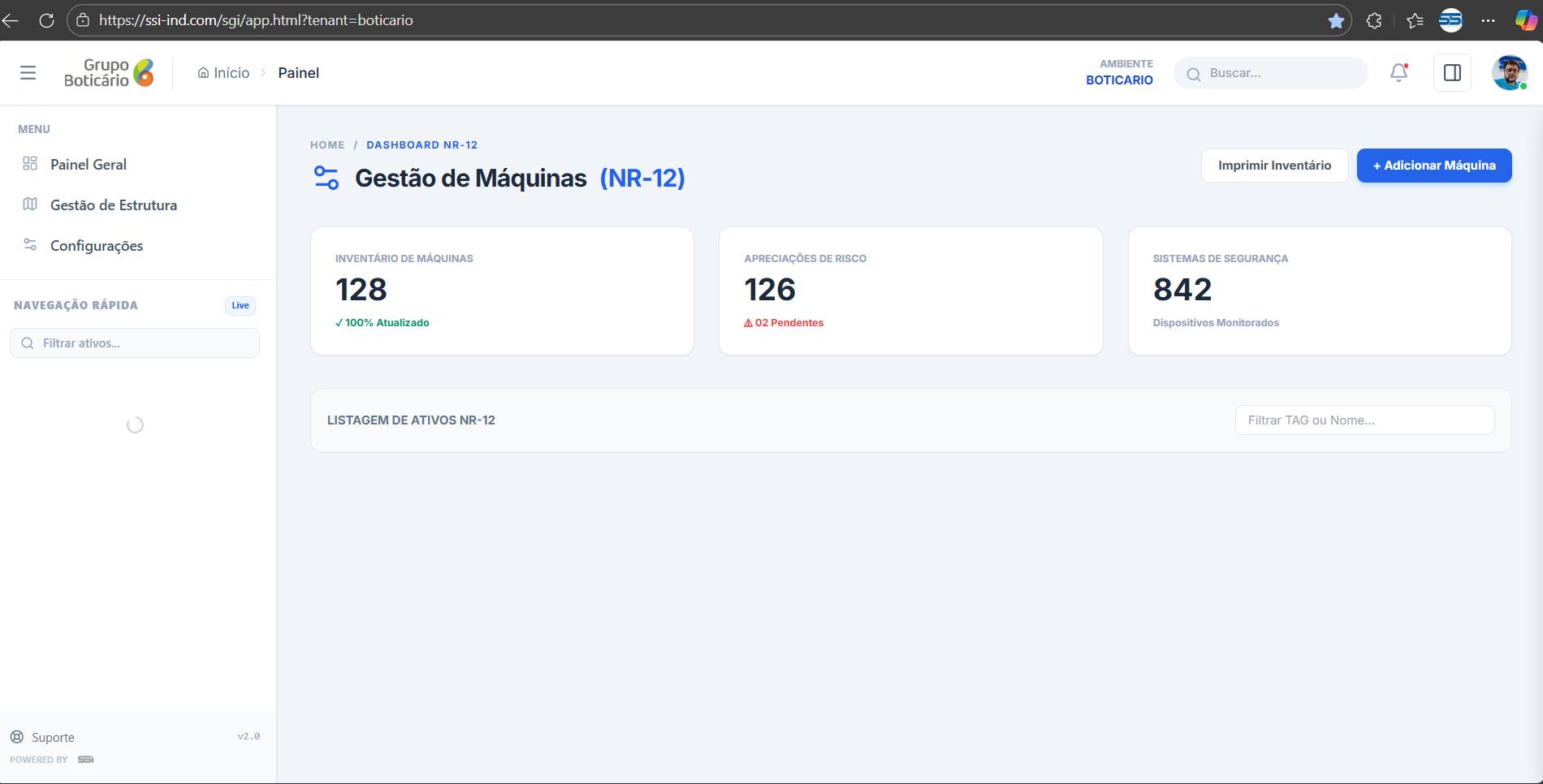Open the Sistemas de Segurança card

coord(1320,291)
